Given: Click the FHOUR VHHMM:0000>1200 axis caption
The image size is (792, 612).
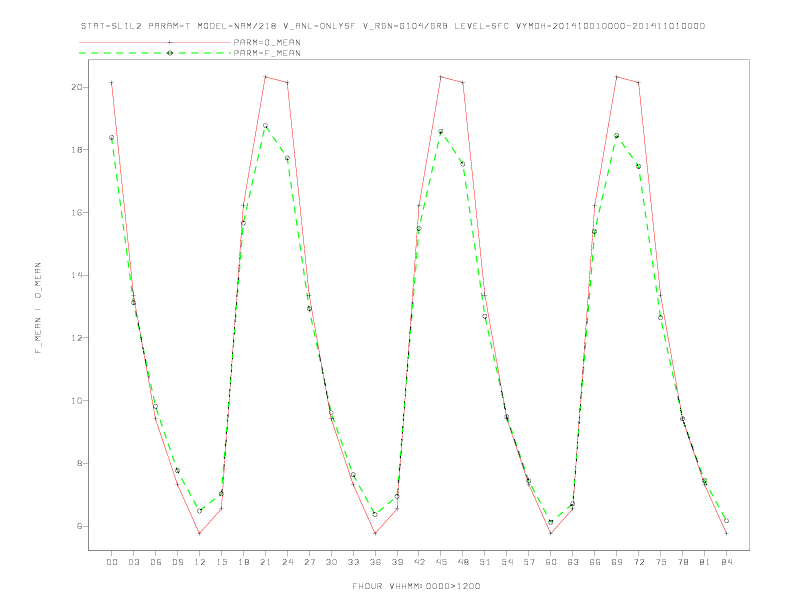Looking at the screenshot, I should [416, 586].
